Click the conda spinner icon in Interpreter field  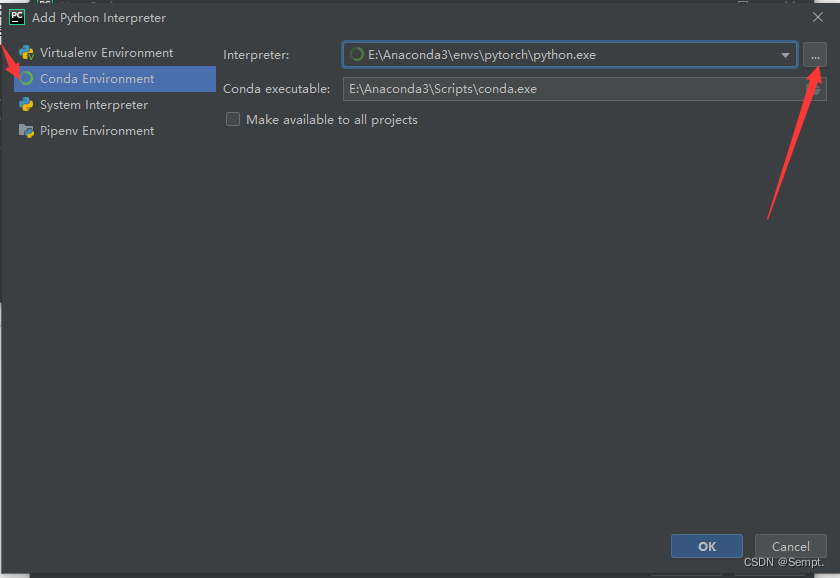click(356, 55)
